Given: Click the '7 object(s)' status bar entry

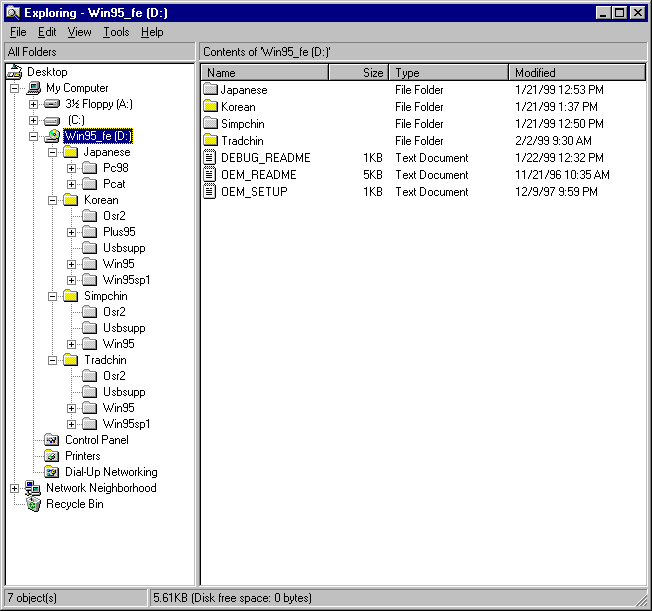Looking at the screenshot, I should pos(75,598).
